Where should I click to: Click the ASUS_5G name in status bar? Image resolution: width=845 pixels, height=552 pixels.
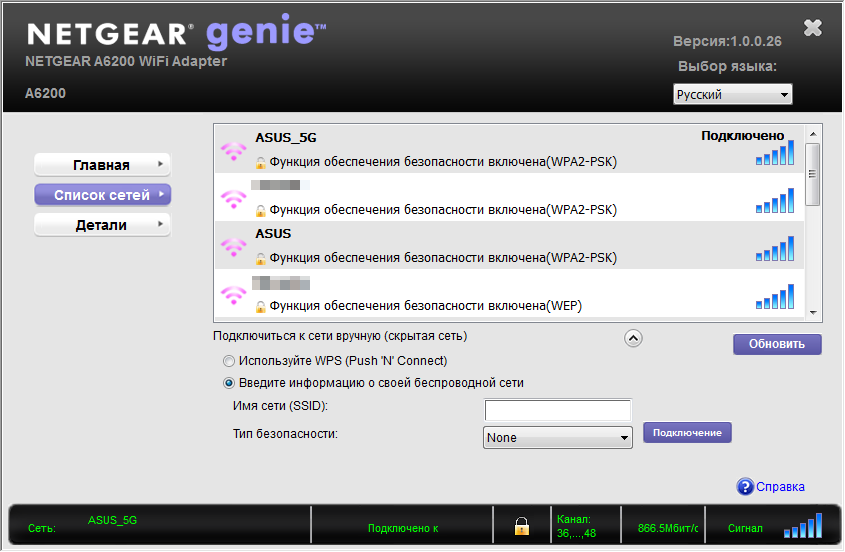(x=113, y=520)
